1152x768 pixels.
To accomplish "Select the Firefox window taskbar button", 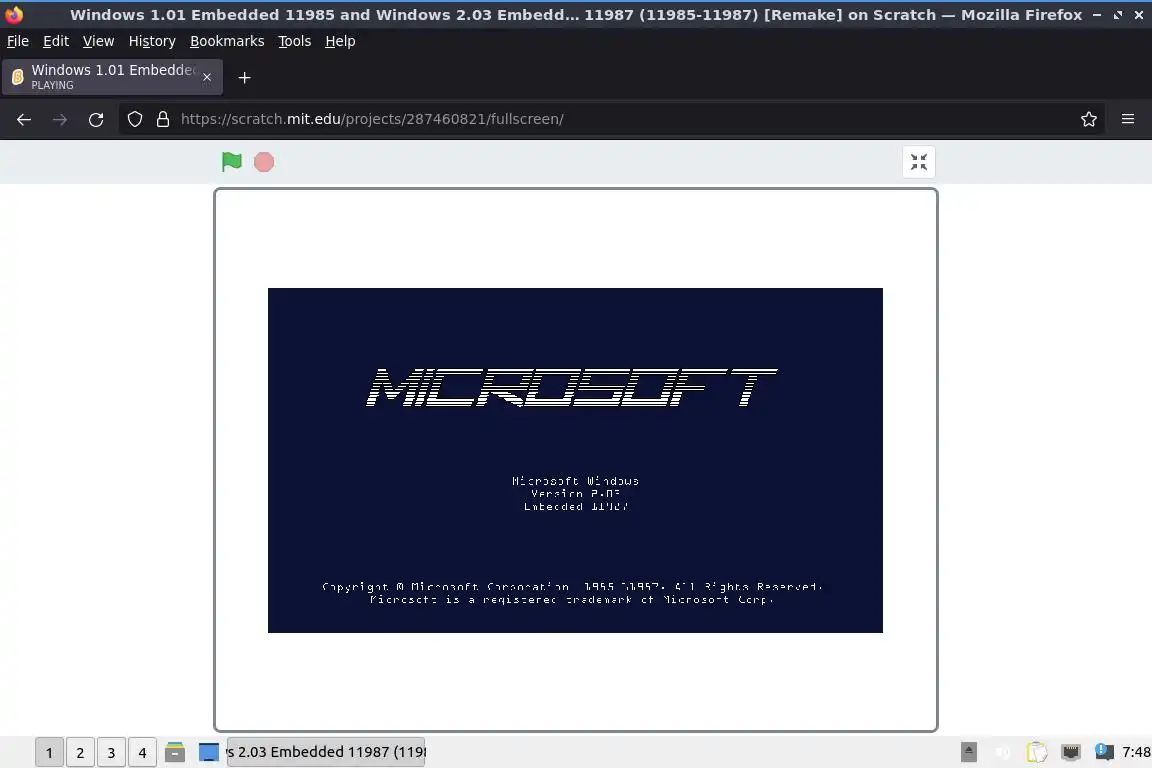I will (325, 752).
